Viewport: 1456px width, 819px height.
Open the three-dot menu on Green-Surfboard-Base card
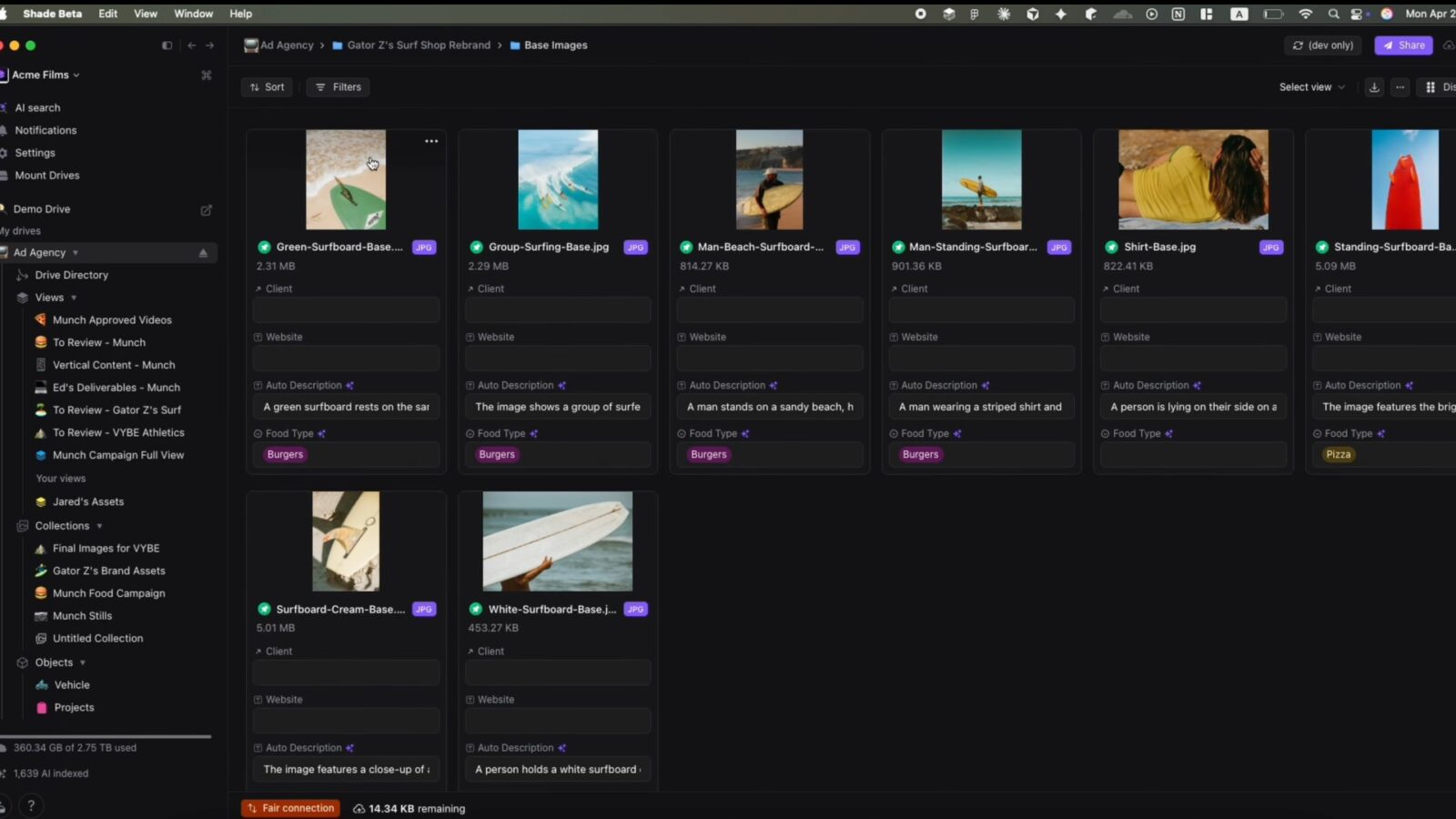[431, 141]
